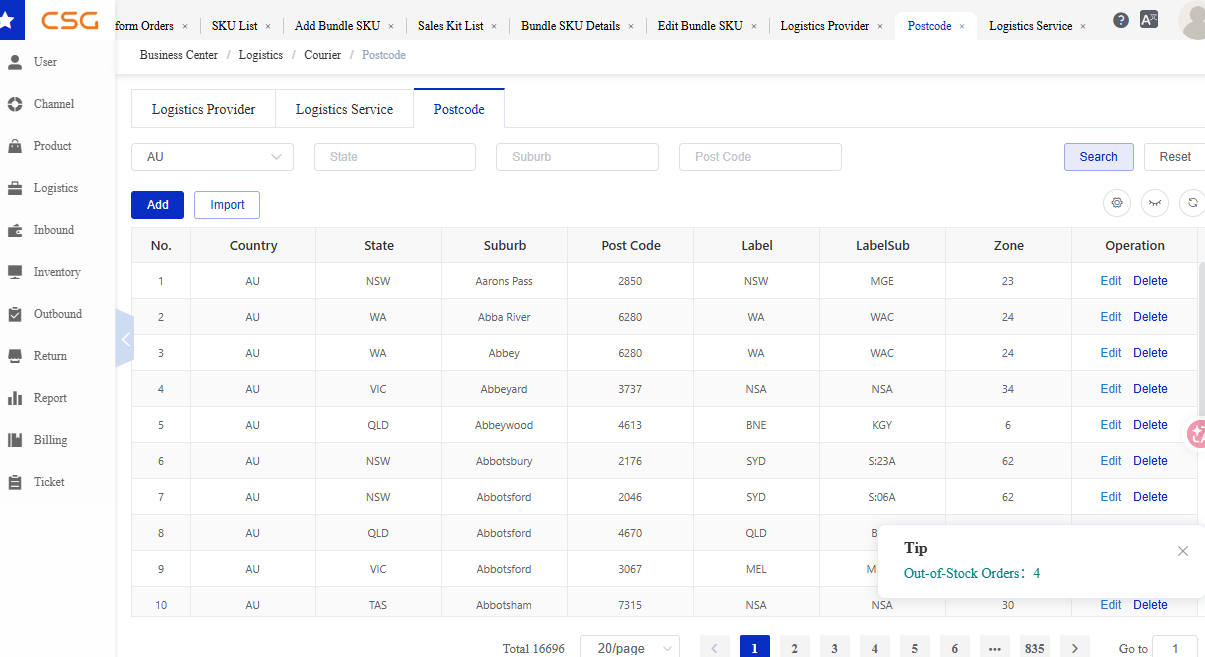
Task: Open the help question mark icon
Action: (1121, 20)
